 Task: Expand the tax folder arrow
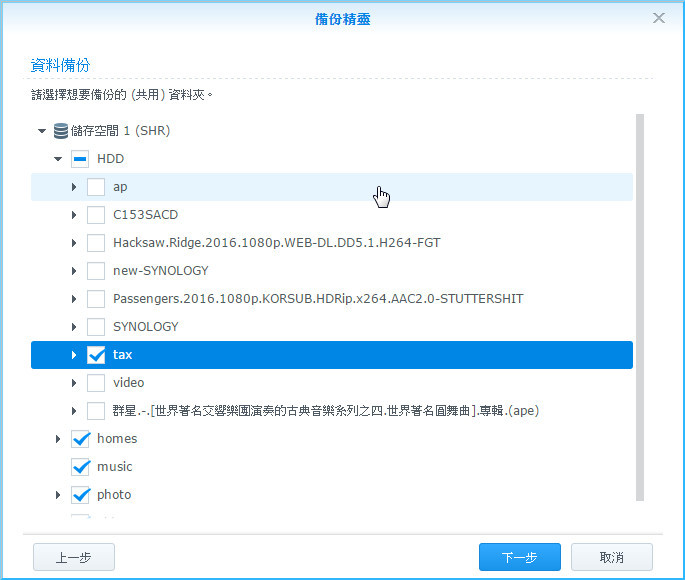tap(74, 355)
